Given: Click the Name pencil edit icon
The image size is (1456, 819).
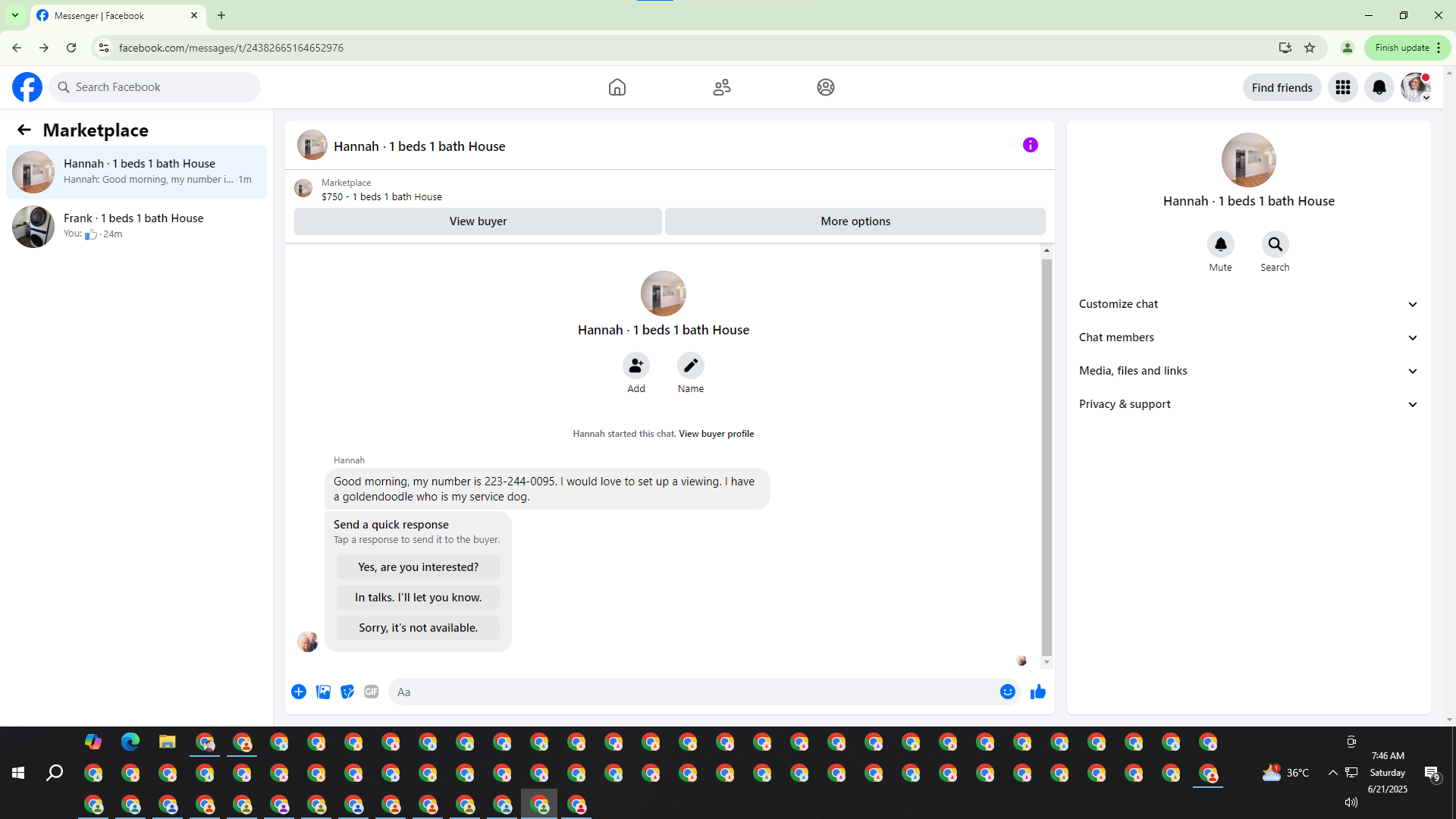Looking at the screenshot, I should tap(690, 366).
